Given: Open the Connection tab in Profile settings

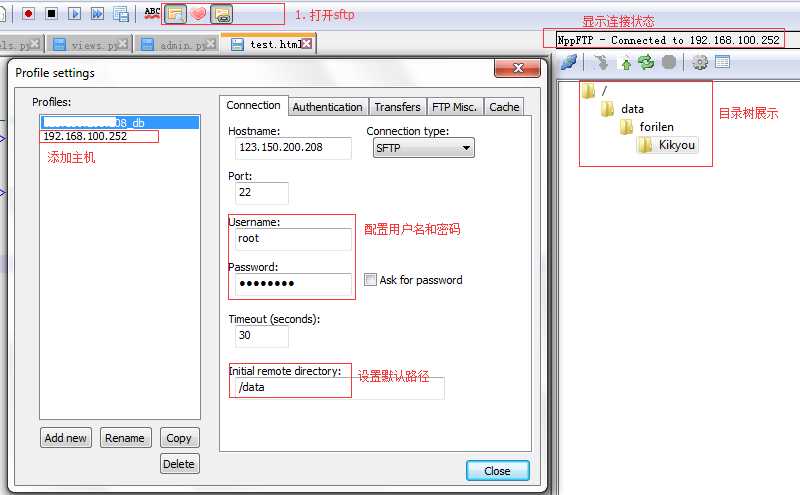Looking at the screenshot, I should pyautogui.click(x=254, y=105).
